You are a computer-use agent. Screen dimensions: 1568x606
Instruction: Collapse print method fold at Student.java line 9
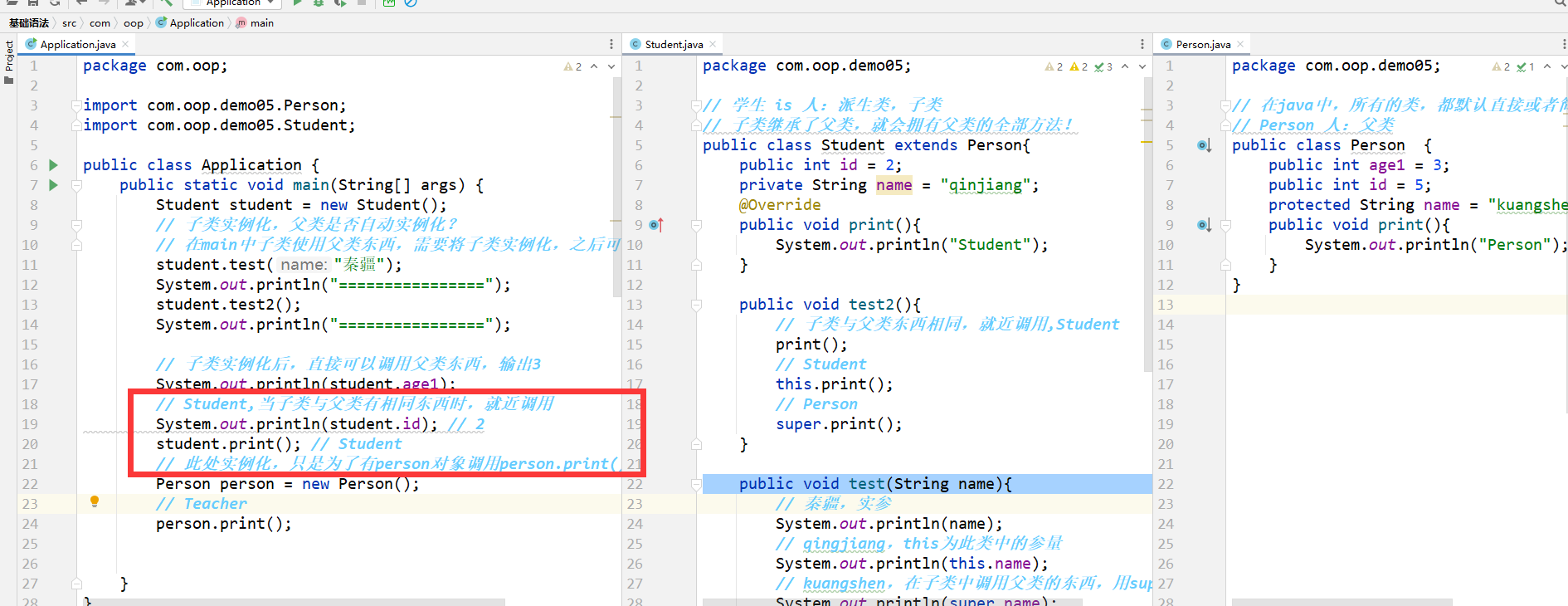coord(696,225)
